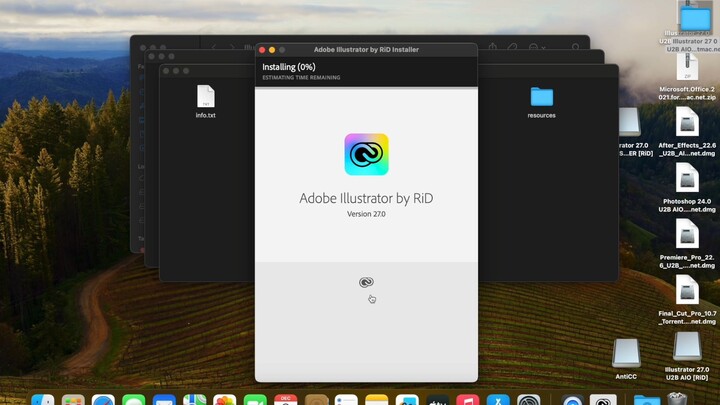Viewport: 720px width, 405px height.
Task: Click the installer window title bar text
Action: [x=366, y=50]
